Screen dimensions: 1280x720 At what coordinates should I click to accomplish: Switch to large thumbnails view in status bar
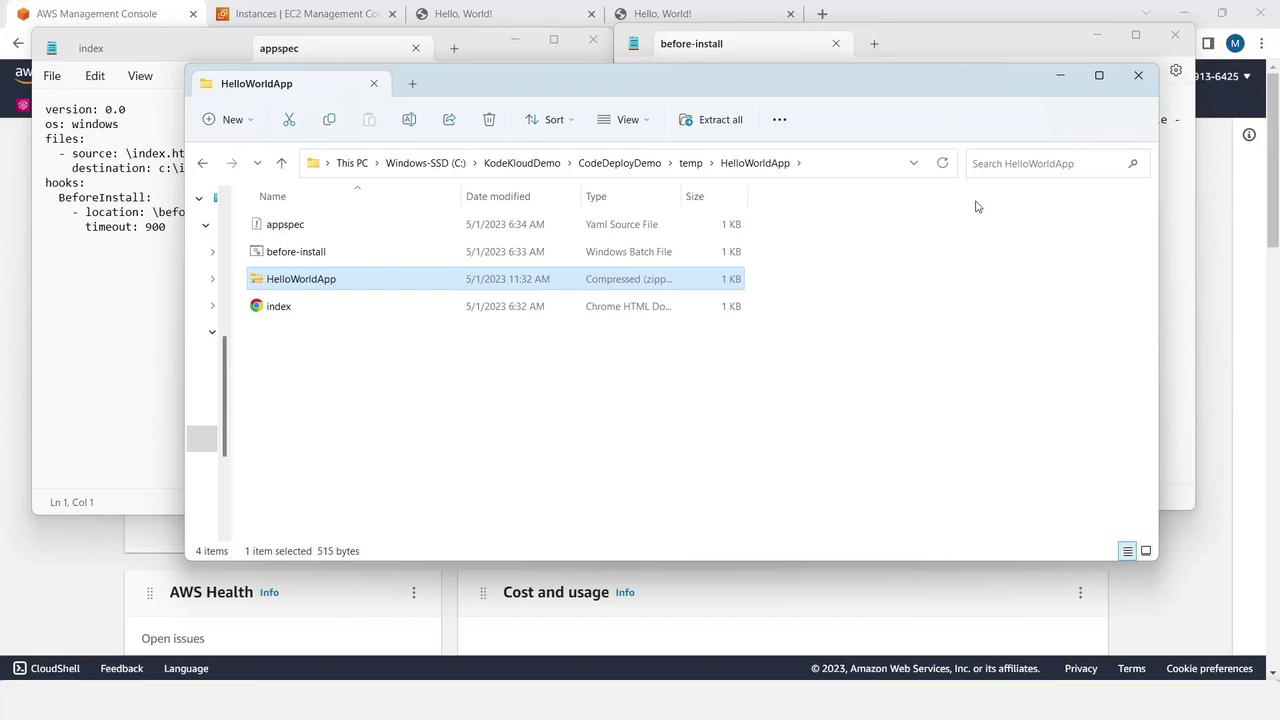[1146, 551]
